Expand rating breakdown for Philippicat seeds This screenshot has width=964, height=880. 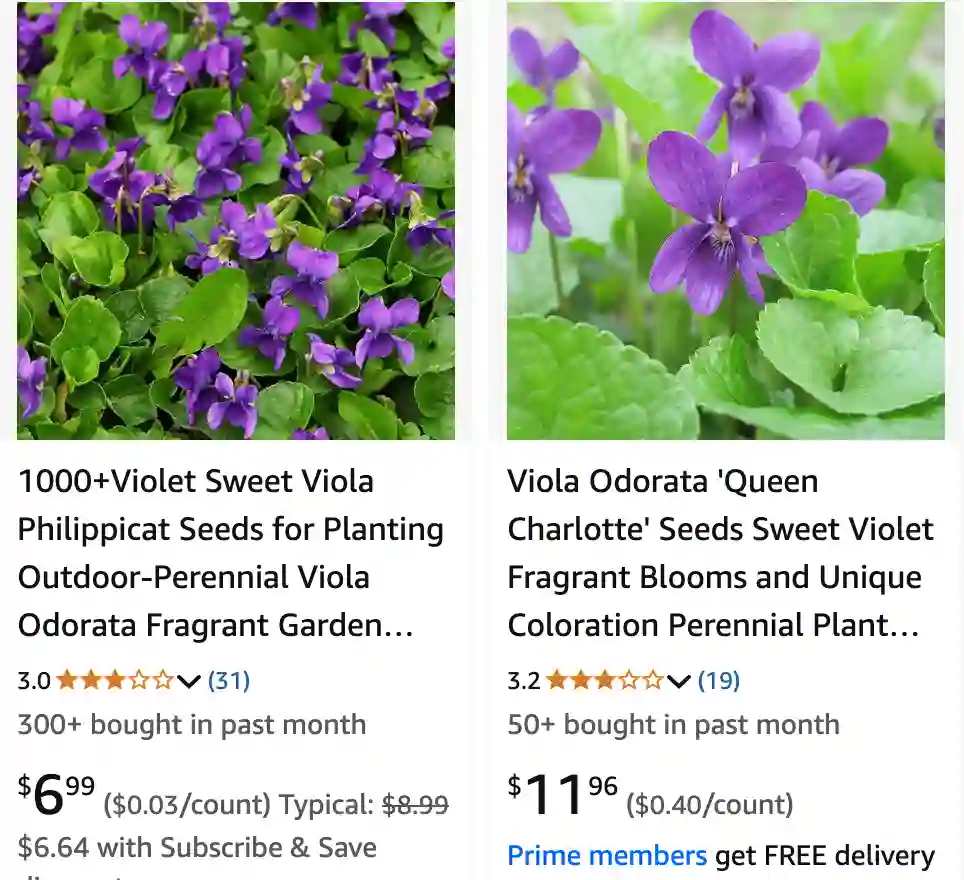pyautogui.click(x=188, y=680)
